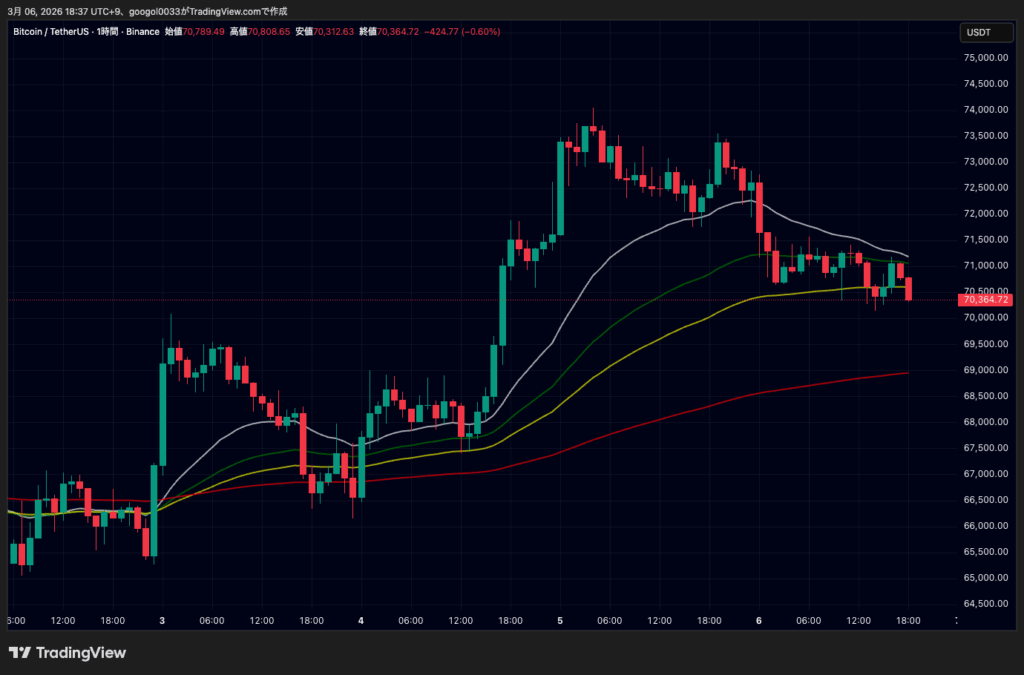1024x675 pixels.
Task: Click the 安値 low price value 70,312.63
Action: pyautogui.click(x=333, y=32)
